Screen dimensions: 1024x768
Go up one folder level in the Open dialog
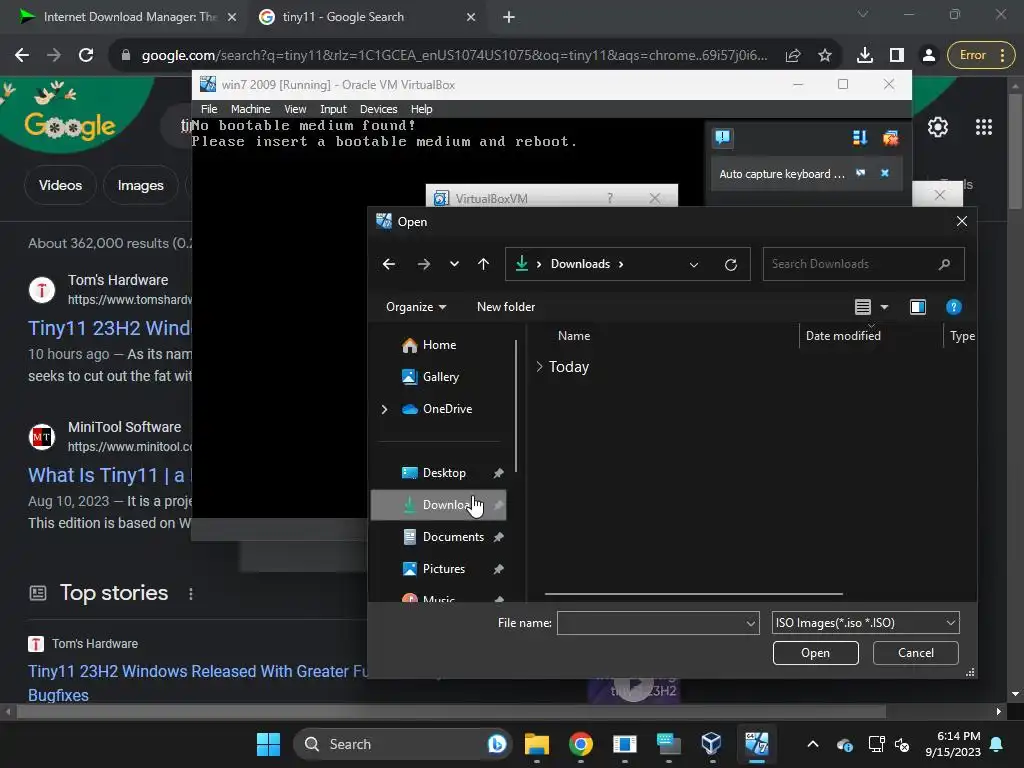[483, 264]
